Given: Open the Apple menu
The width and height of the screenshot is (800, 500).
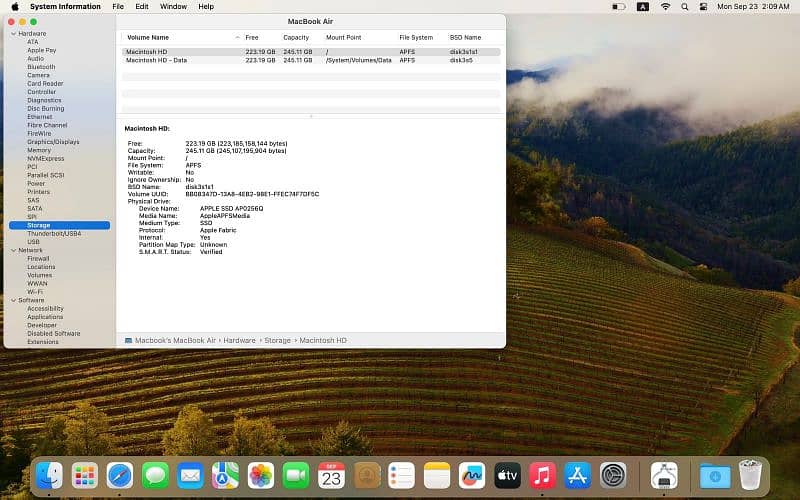Looking at the screenshot, I should 15,6.
